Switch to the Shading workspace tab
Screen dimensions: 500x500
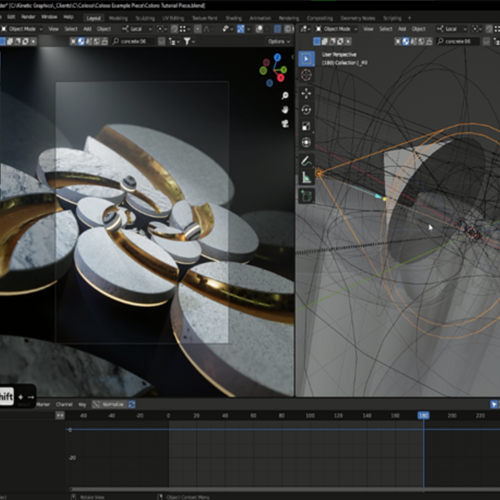pyautogui.click(x=233, y=18)
